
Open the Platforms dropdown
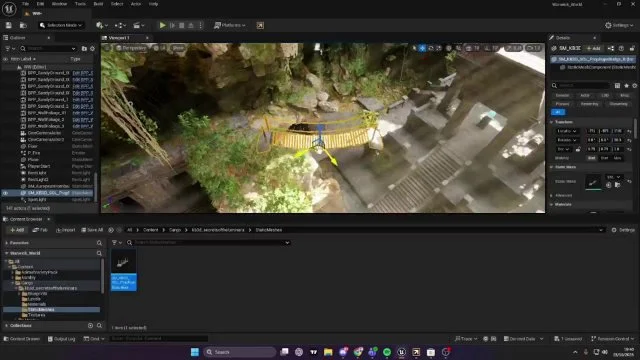pyautogui.click(x=230, y=25)
